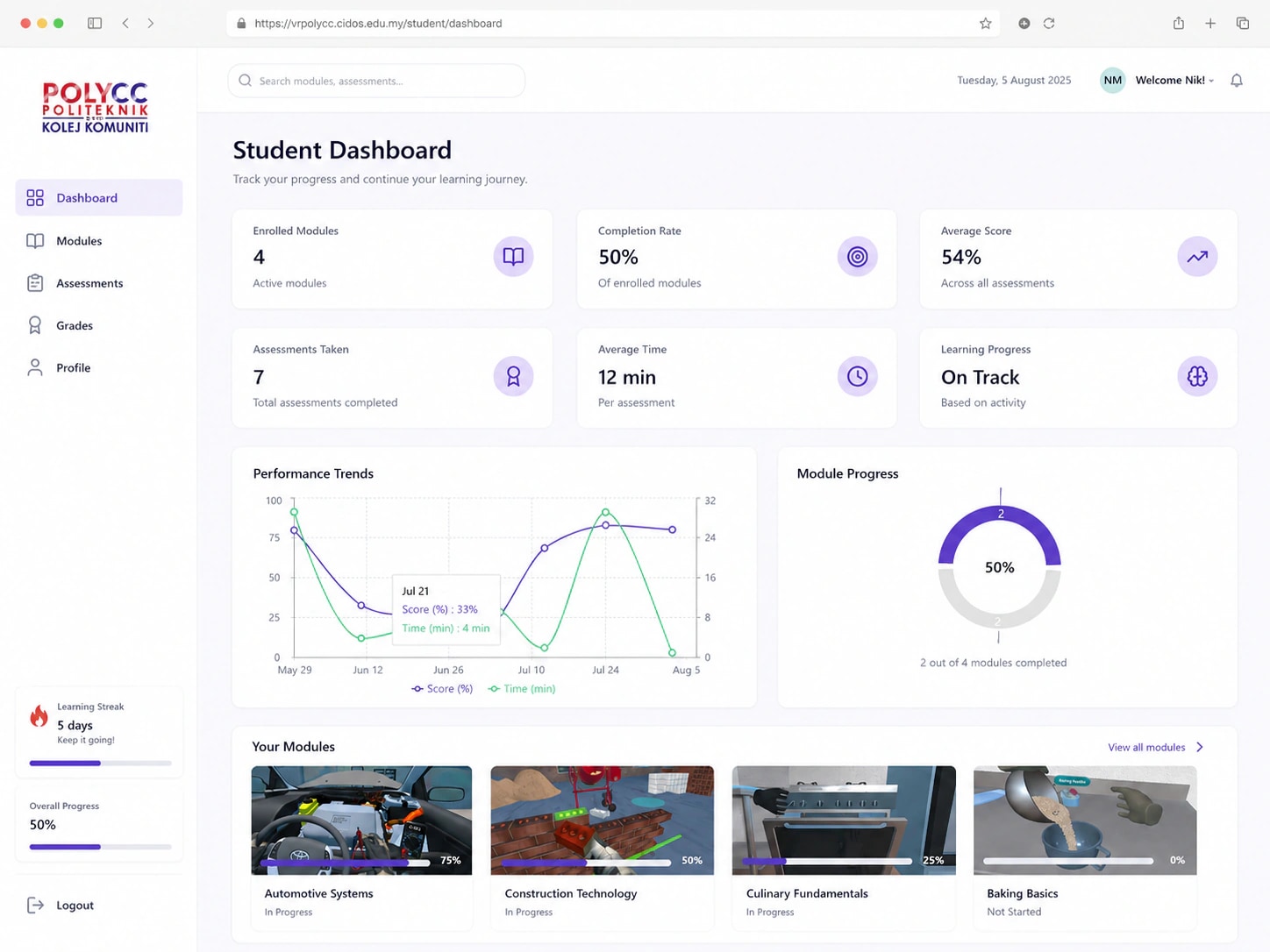Open the View all modules link
Image resolution: width=1270 pixels, height=952 pixels.
click(x=1146, y=748)
